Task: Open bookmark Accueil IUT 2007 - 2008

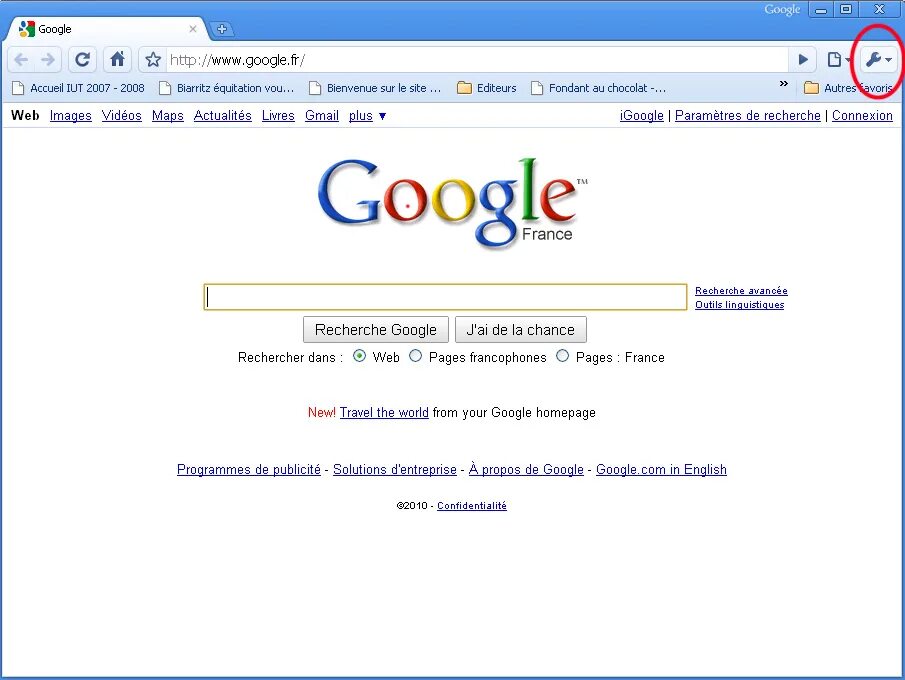Action: [x=78, y=88]
